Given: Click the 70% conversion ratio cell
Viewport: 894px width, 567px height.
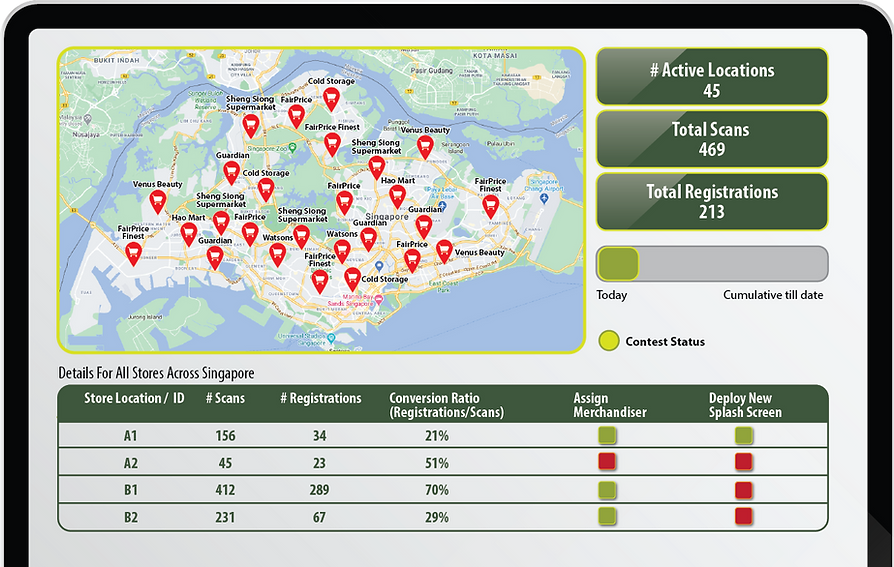Looking at the screenshot, I should coord(437,490).
